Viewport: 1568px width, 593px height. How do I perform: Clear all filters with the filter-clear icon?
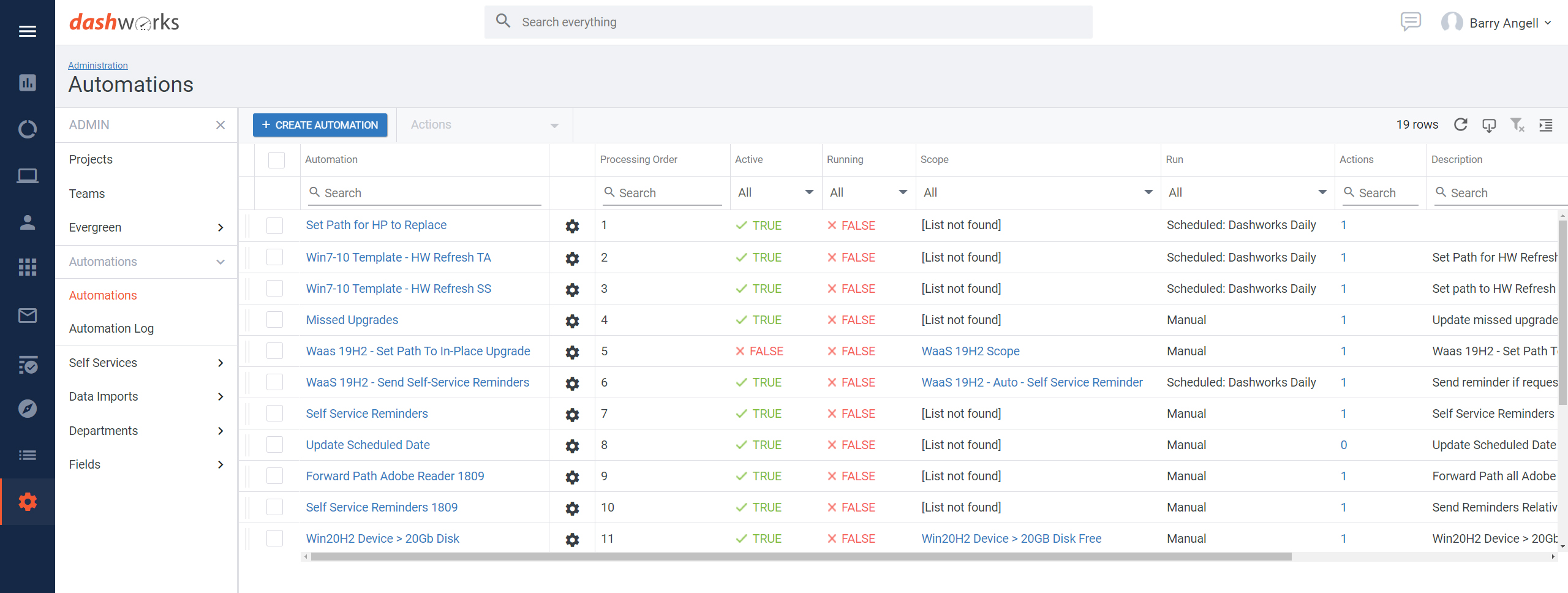(x=1518, y=124)
